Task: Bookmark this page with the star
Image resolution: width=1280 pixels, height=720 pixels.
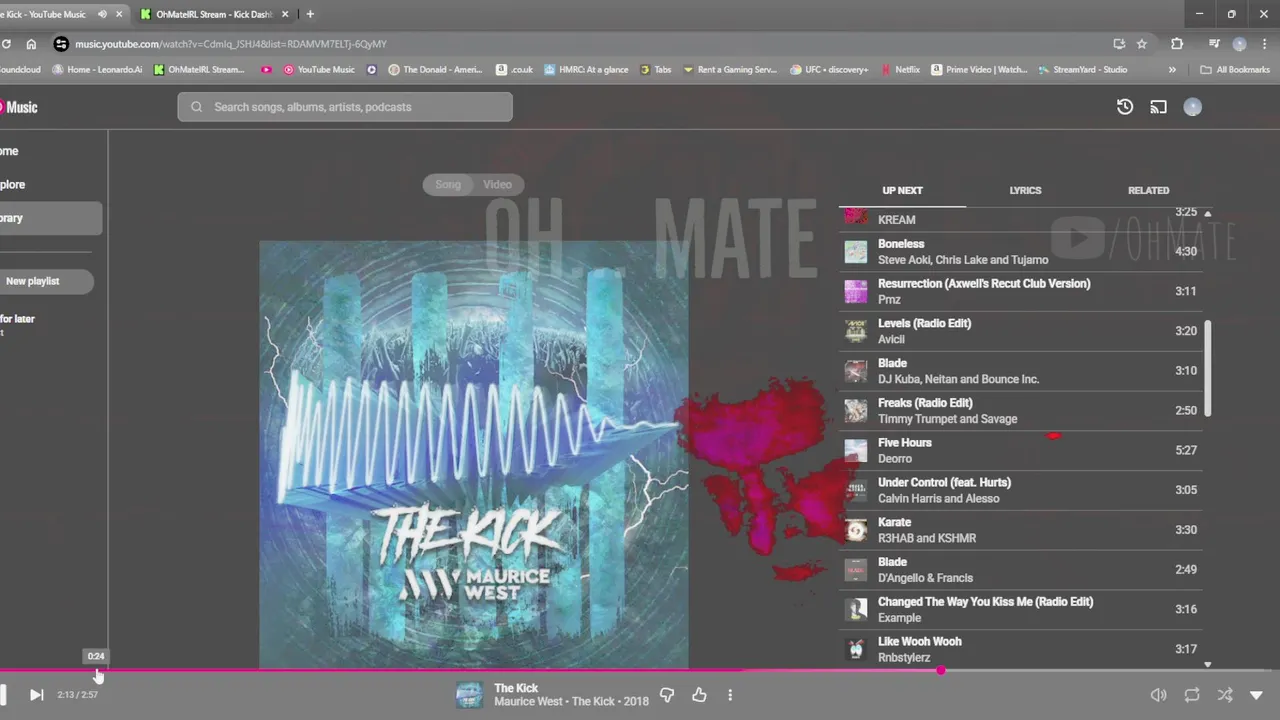Action: point(1142,44)
